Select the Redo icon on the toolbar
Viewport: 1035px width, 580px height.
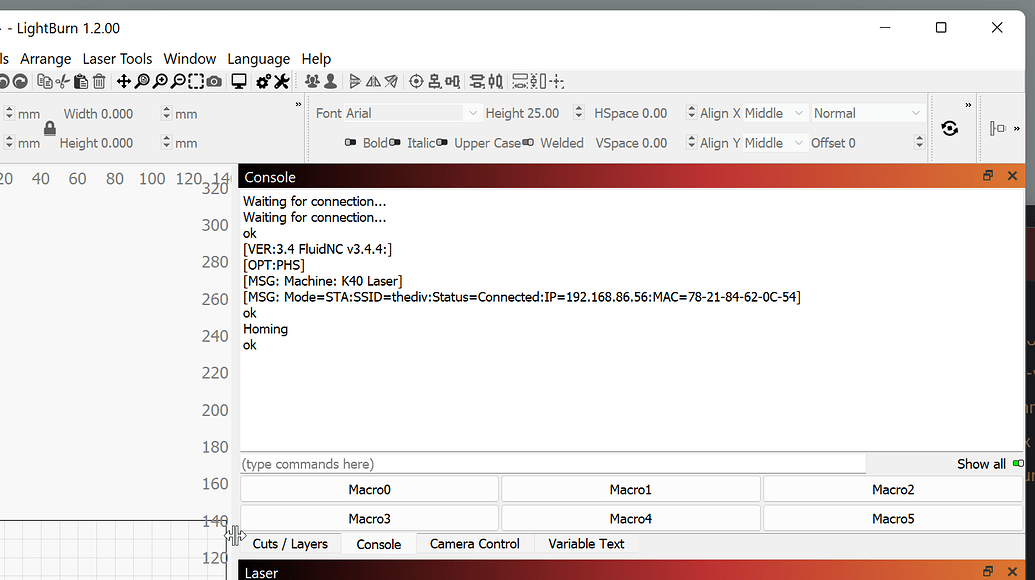(x=20, y=81)
